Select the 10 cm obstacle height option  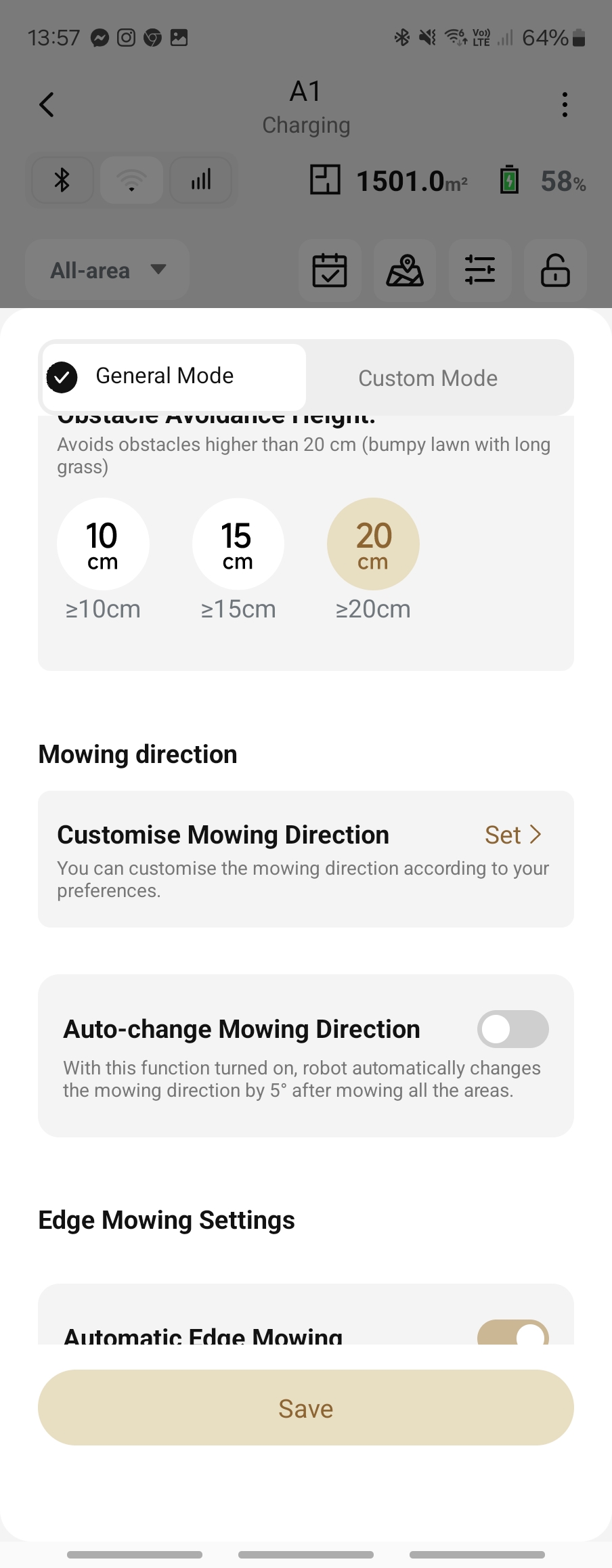coord(103,544)
